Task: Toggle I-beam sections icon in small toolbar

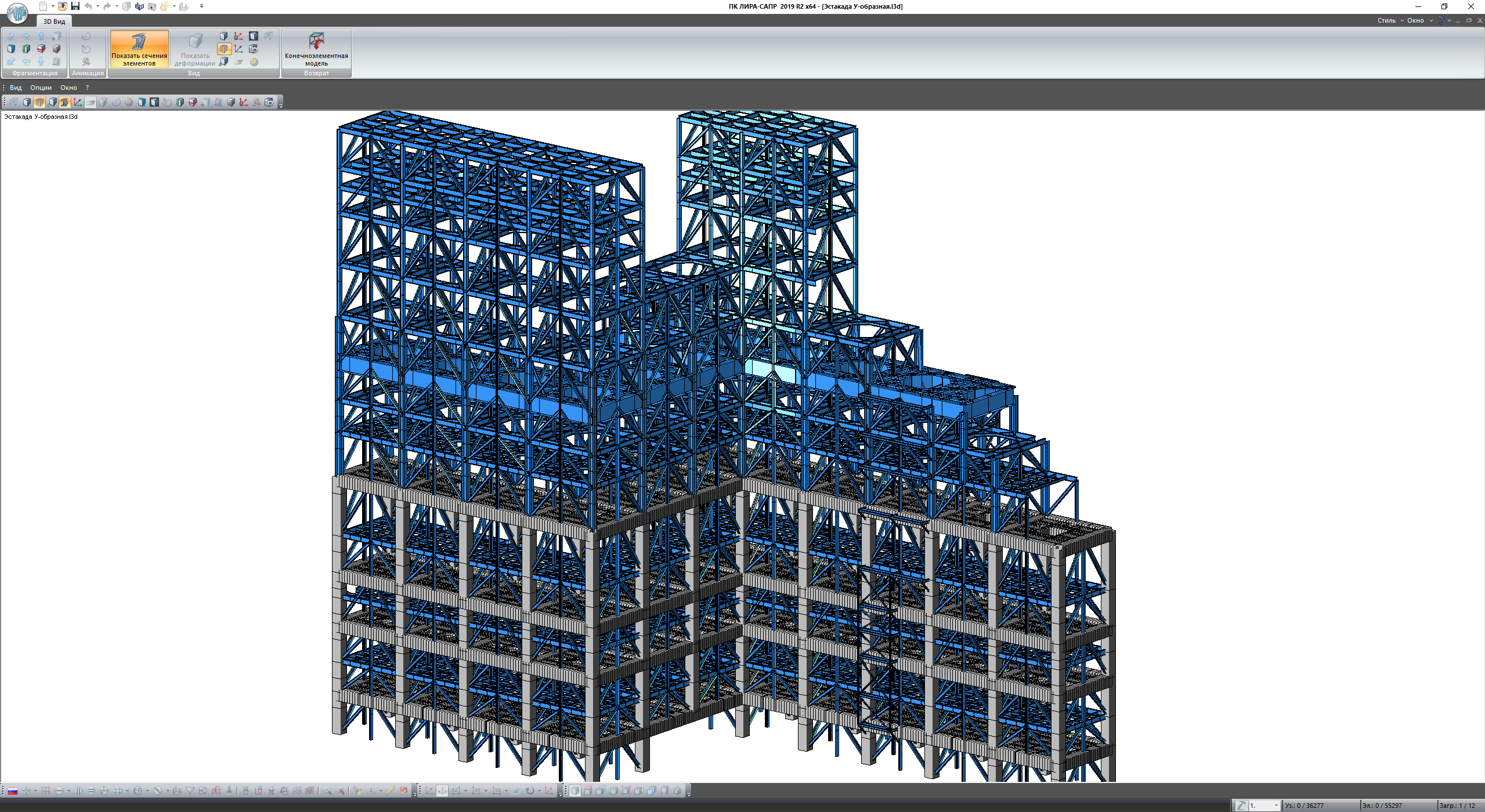Action: point(64,103)
